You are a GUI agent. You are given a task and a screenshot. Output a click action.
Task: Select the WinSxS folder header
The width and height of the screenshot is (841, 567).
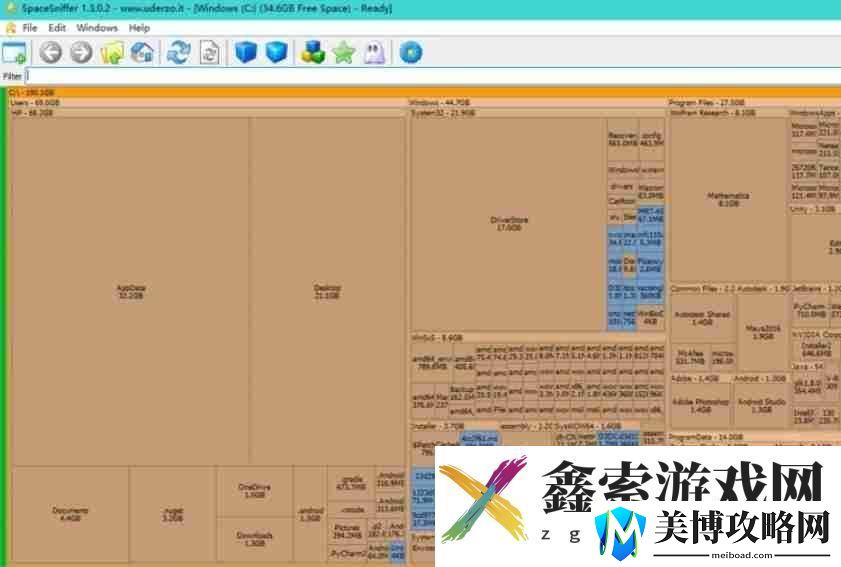(538, 338)
